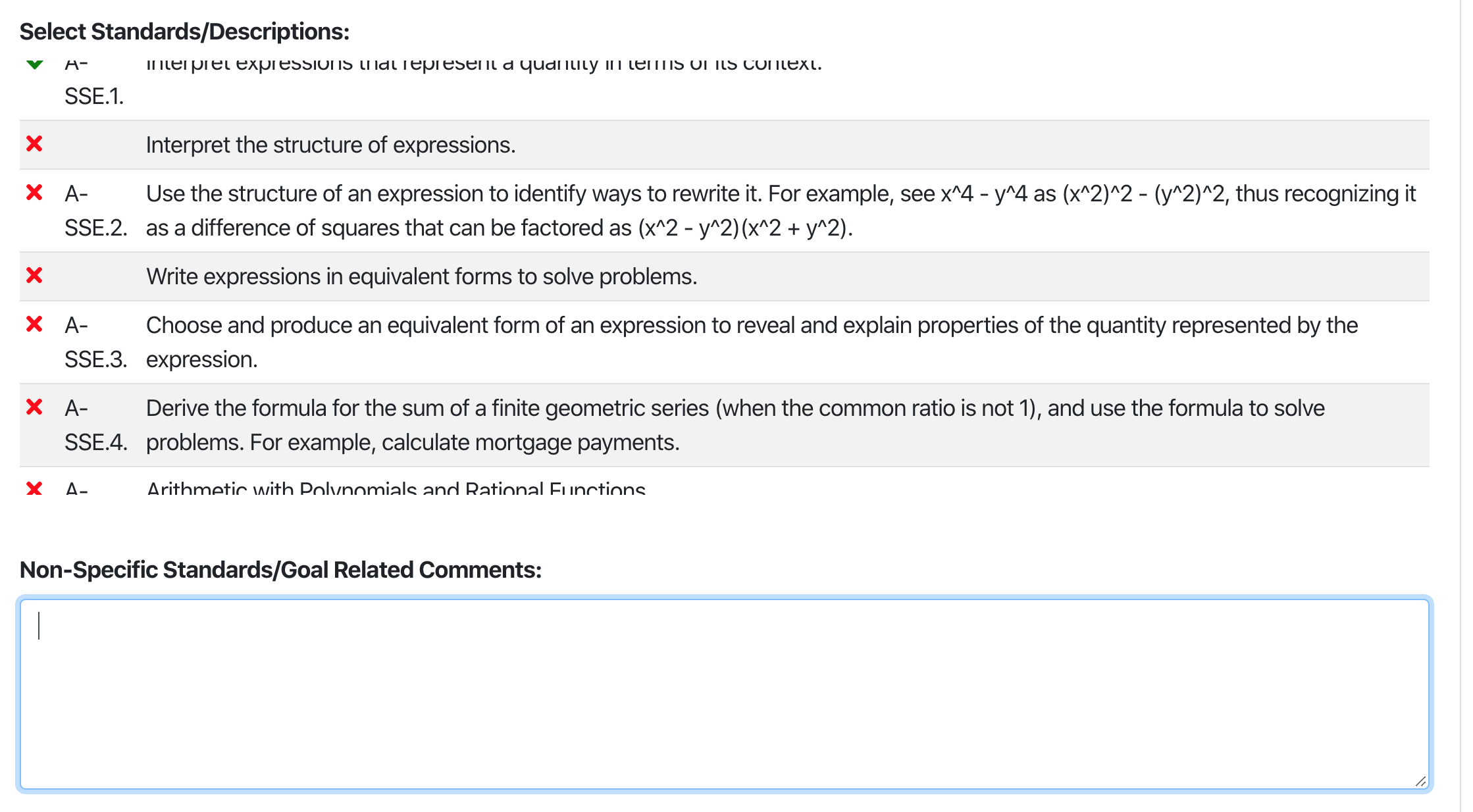Toggle the red X for standard A-SSE.2
The width and height of the screenshot is (1473, 812).
tap(34, 193)
